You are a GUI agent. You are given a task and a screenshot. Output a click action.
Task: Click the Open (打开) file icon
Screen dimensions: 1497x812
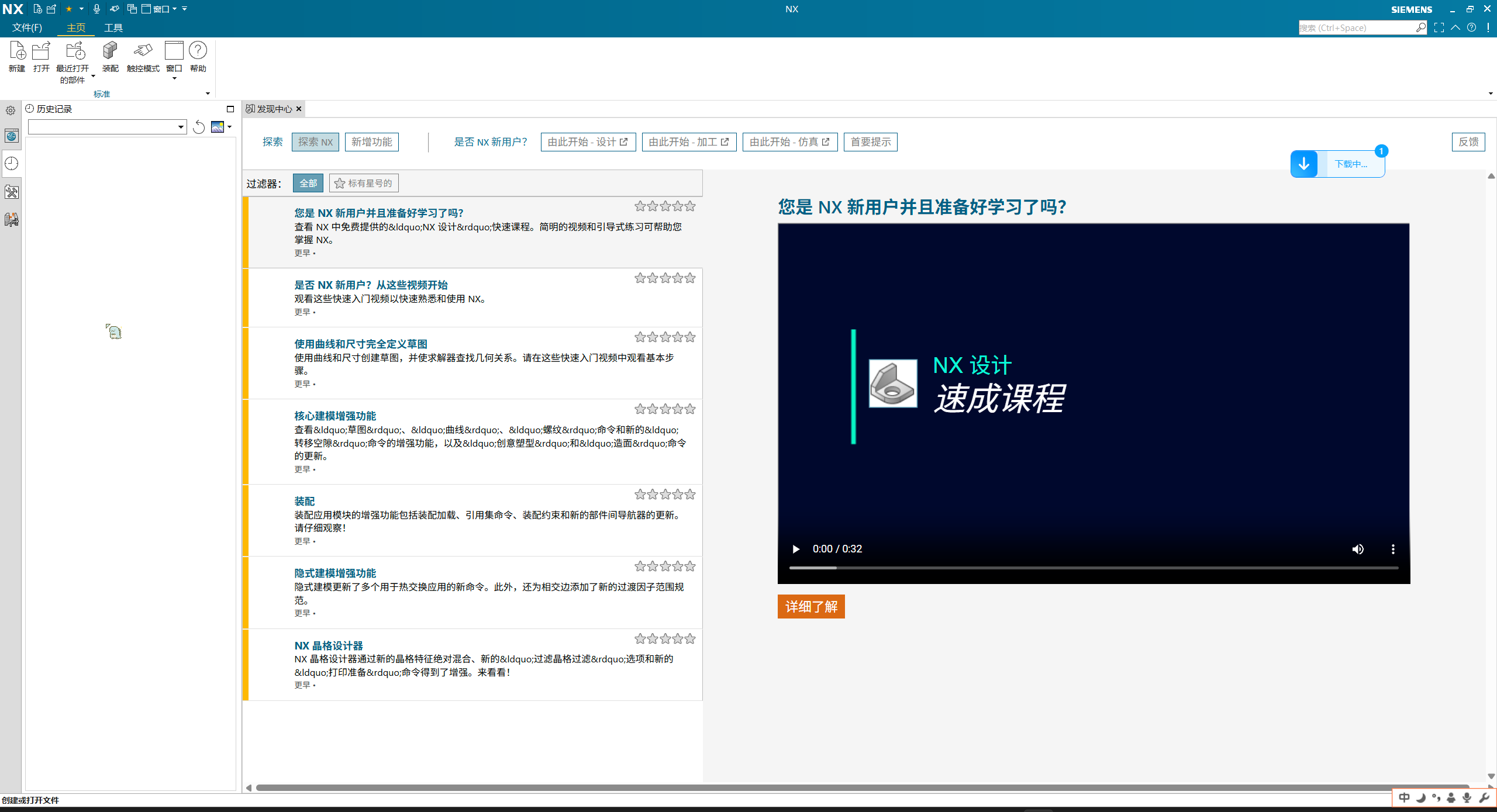(x=41, y=51)
